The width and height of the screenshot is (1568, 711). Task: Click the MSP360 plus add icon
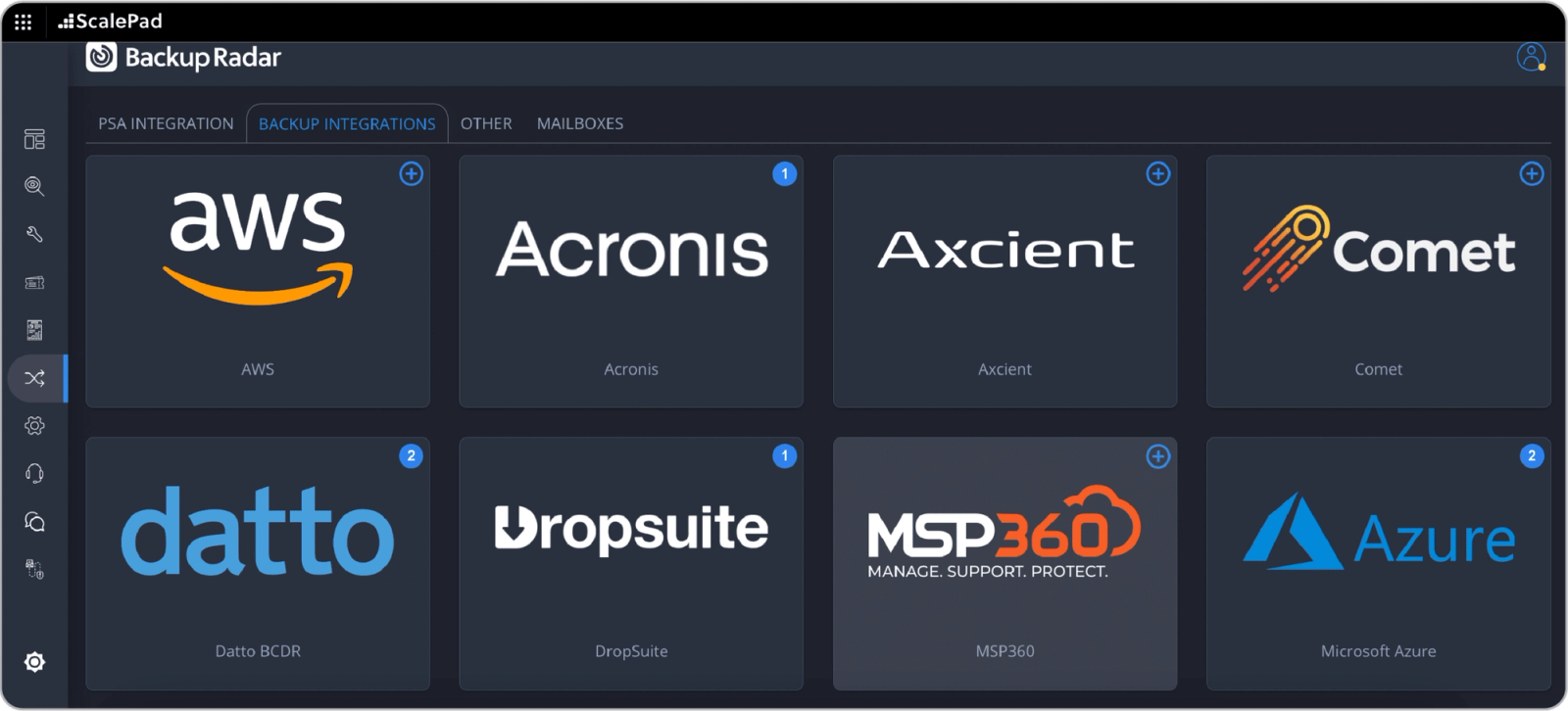tap(1158, 456)
